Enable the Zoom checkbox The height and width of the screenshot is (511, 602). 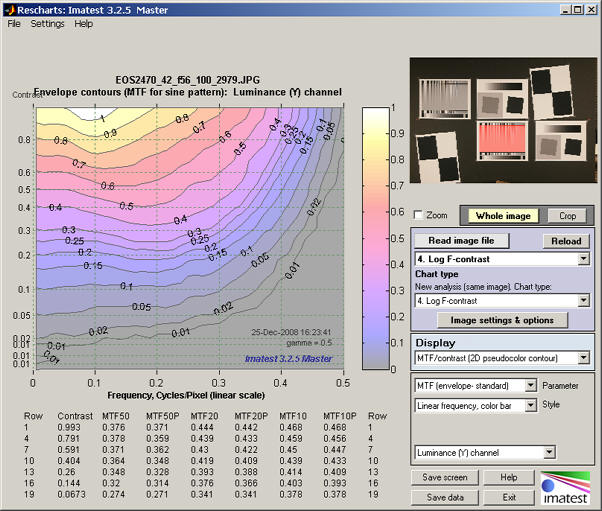[x=418, y=215]
